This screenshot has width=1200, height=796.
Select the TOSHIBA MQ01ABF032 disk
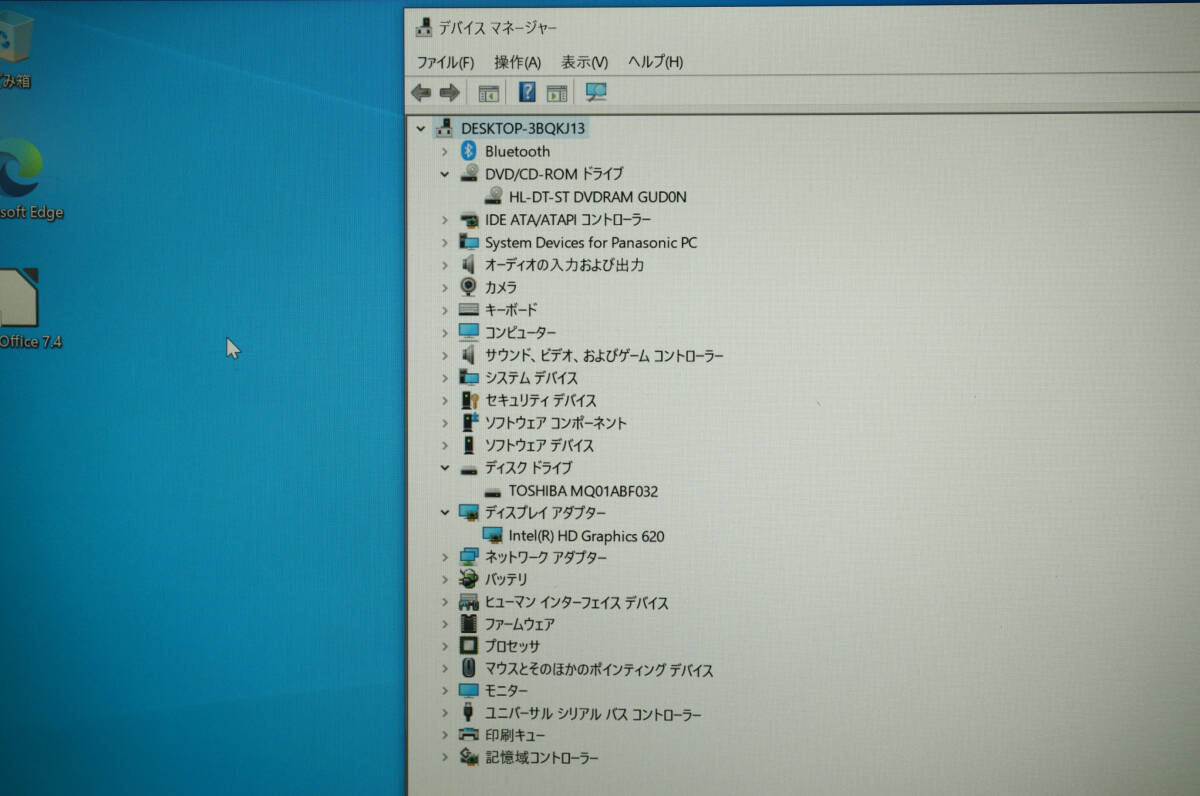coord(583,491)
